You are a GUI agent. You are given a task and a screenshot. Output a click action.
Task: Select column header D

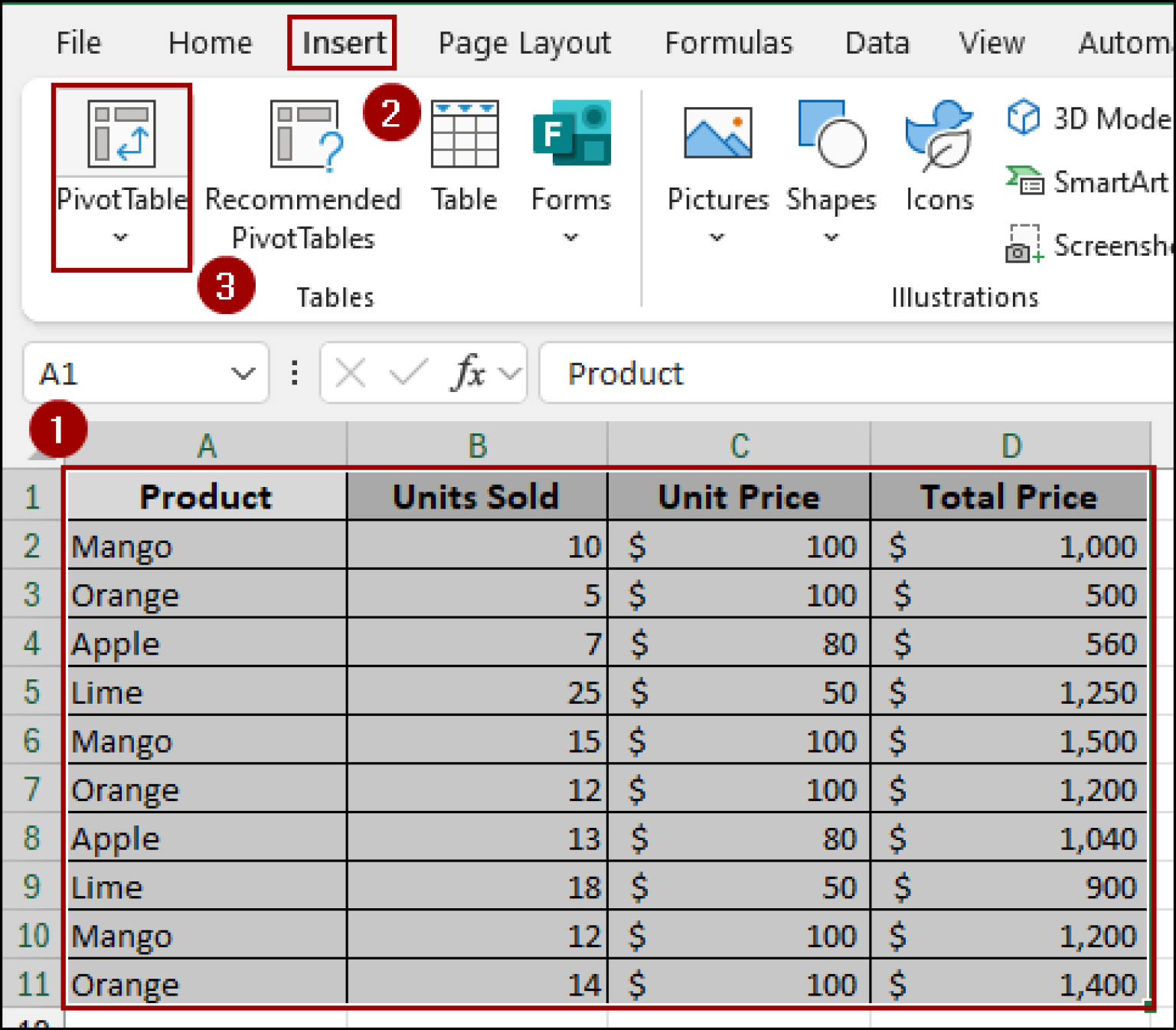click(1011, 444)
